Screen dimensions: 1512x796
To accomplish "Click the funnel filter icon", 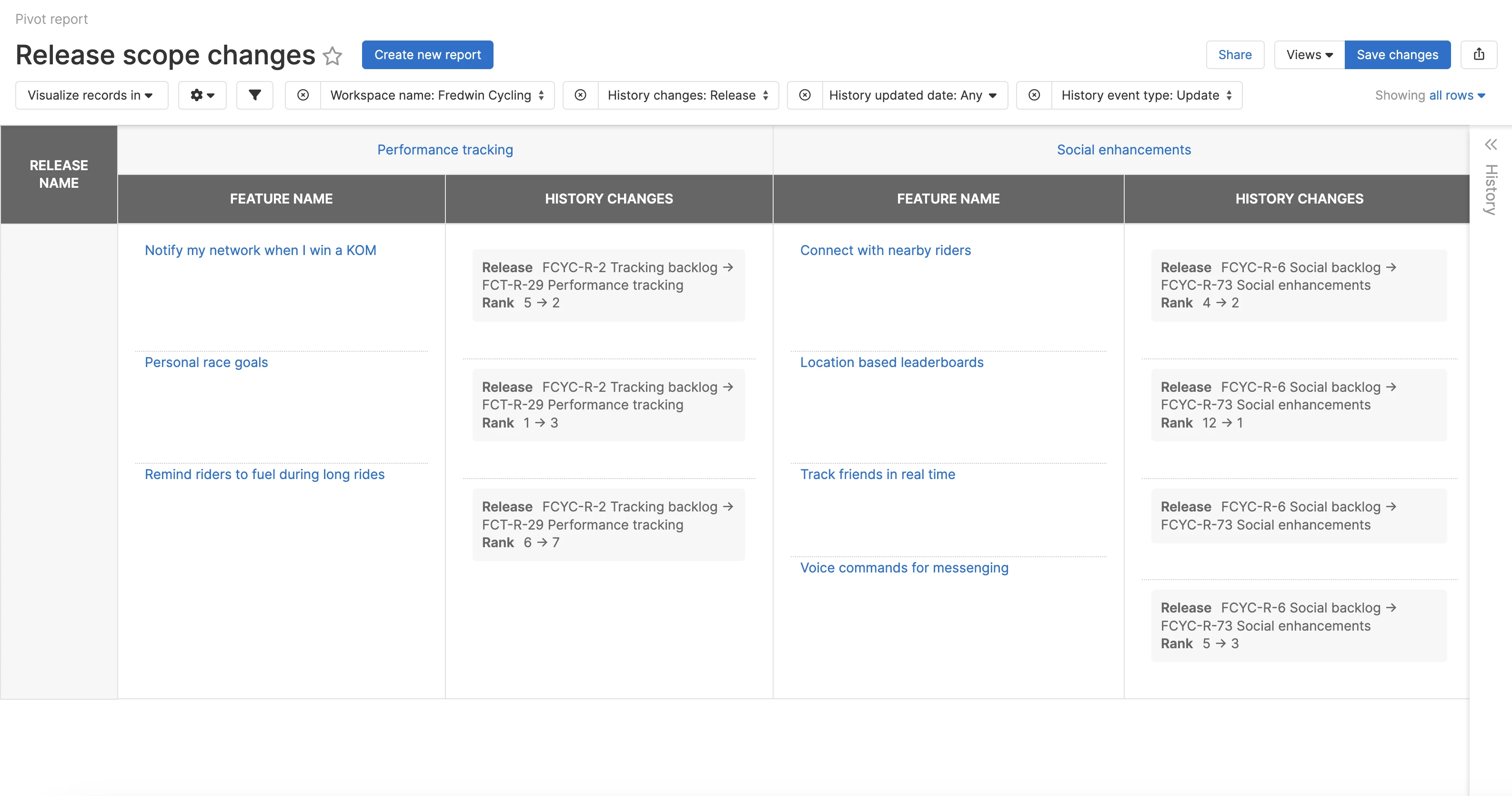I will pyautogui.click(x=255, y=95).
